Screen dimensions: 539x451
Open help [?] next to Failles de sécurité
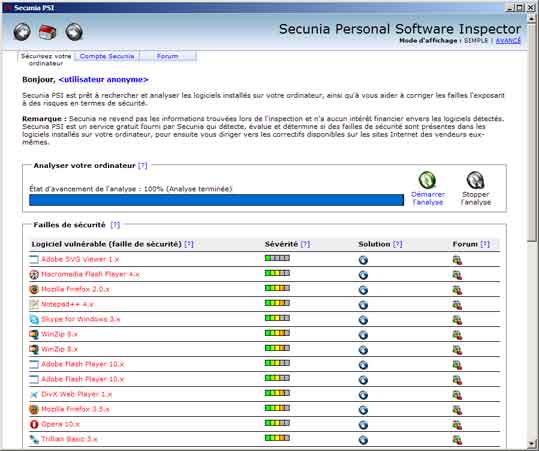(x=115, y=225)
